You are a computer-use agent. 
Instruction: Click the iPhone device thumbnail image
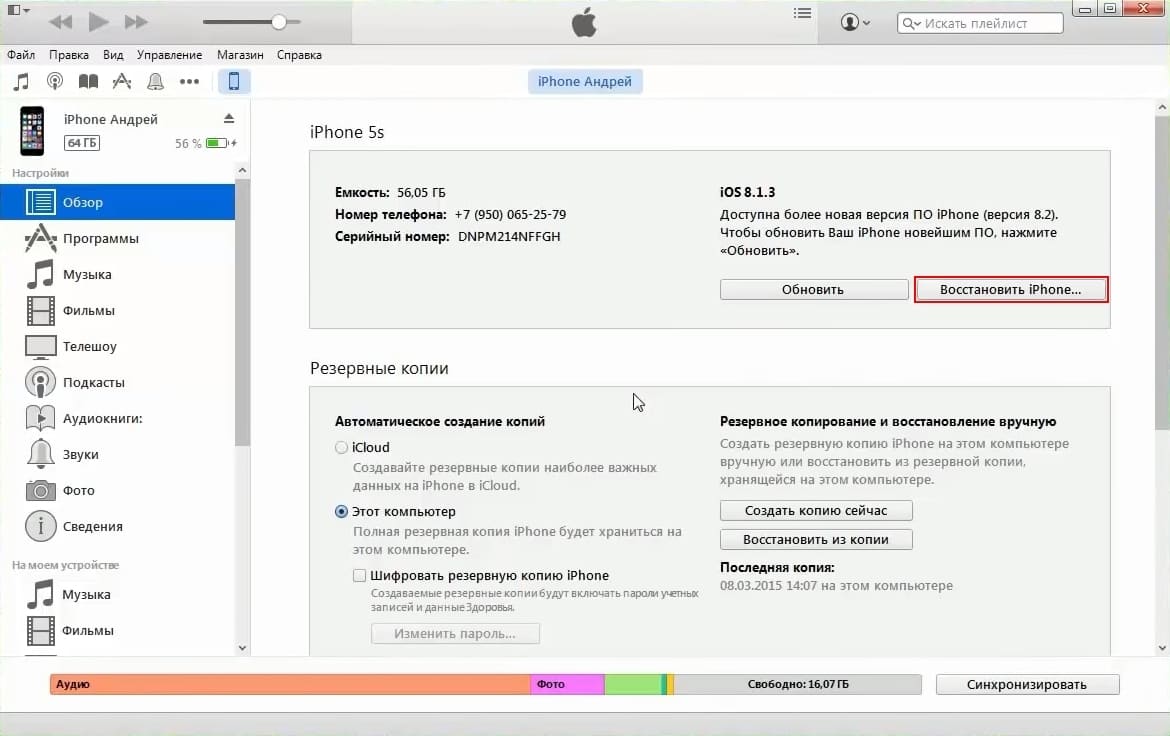point(31,131)
